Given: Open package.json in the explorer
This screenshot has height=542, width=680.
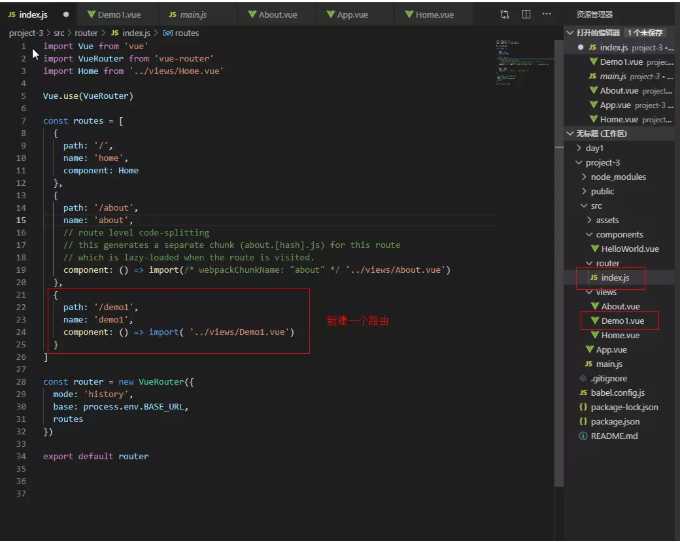Looking at the screenshot, I should point(615,421).
